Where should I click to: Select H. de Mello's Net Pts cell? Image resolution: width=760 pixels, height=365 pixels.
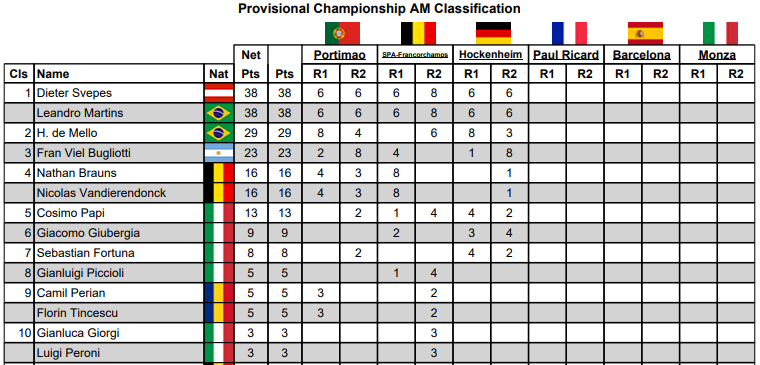[x=251, y=133]
